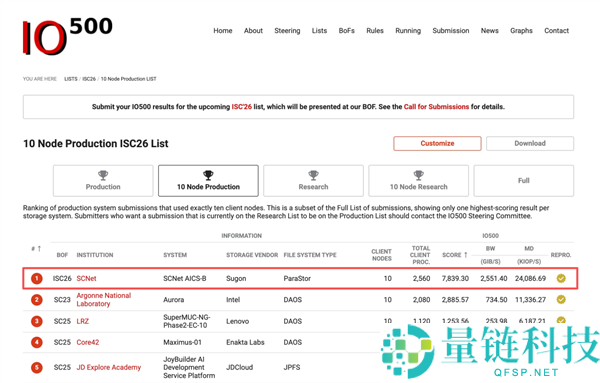This screenshot has width=600, height=383.
Task: Click the JPFS file system cell
Action: click(292, 367)
